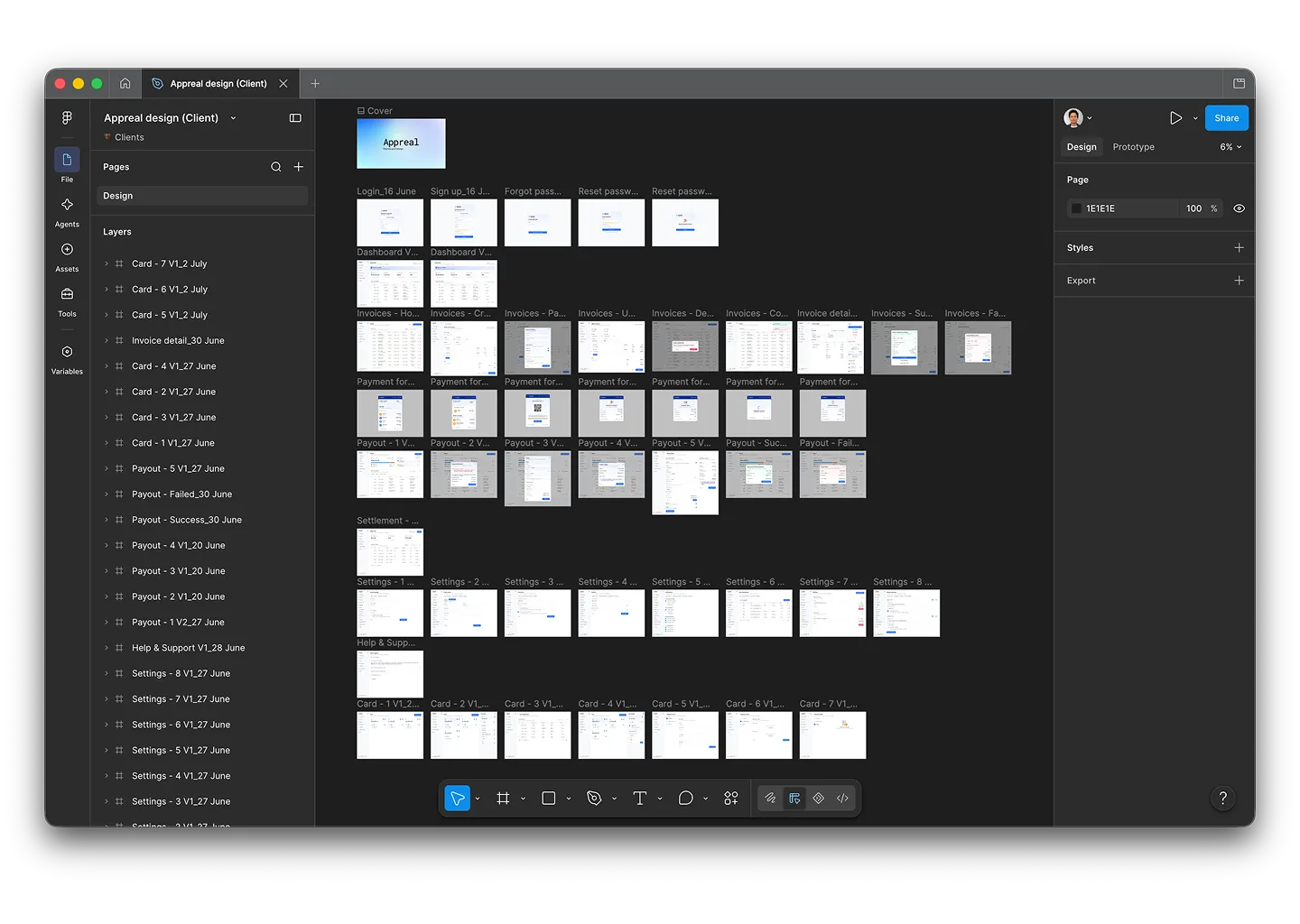Viewport: 1300px width, 924px height.
Task: Switch to Draw mode in the toolbar
Action: [x=770, y=799]
